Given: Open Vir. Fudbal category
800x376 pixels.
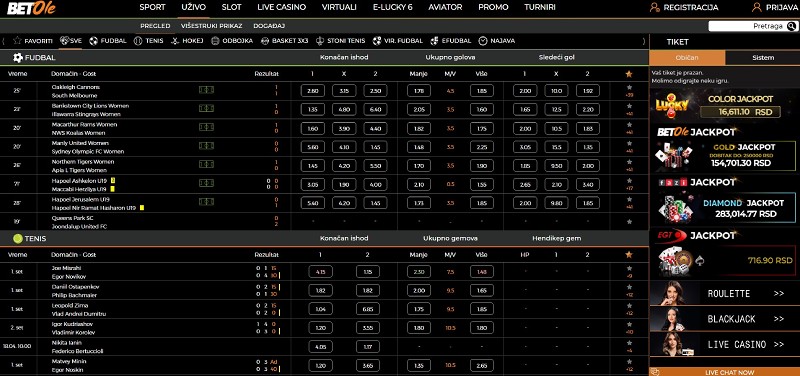Looking at the screenshot, I should pyautogui.click(x=398, y=41).
